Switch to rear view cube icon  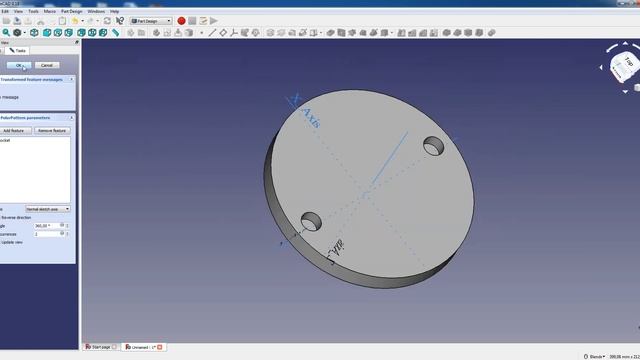tap(81, 32)
